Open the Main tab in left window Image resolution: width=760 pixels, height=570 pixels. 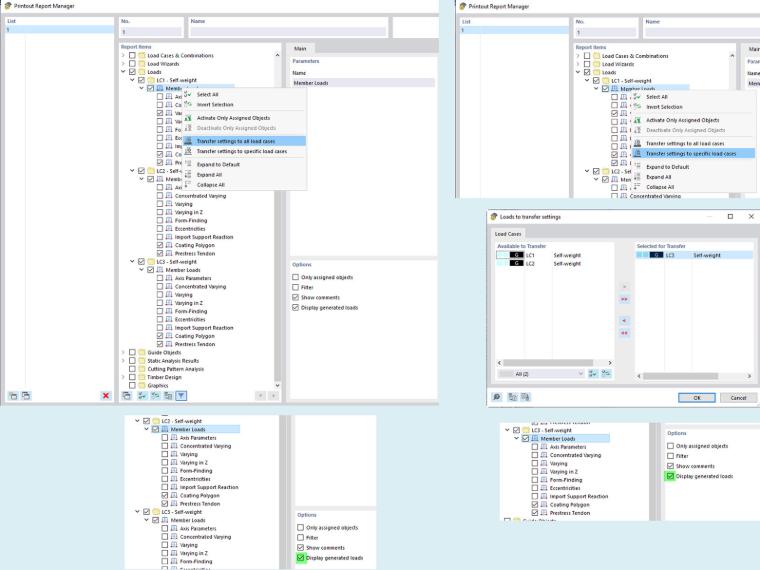[x=301, y=48]
